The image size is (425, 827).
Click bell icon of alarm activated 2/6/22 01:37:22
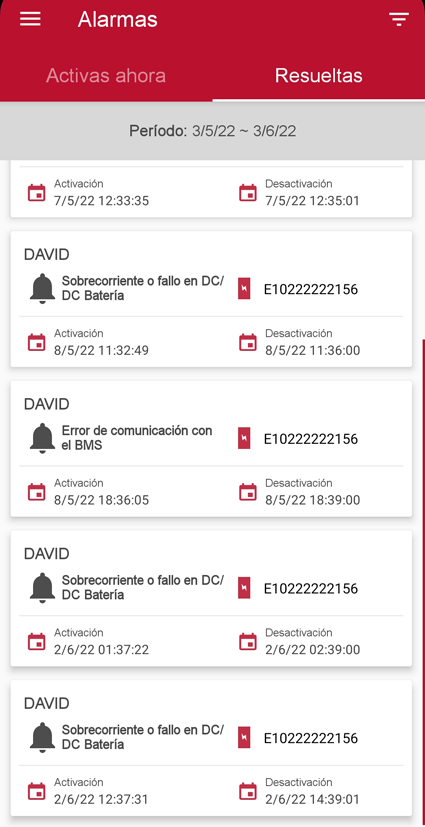tap(42, 588)
